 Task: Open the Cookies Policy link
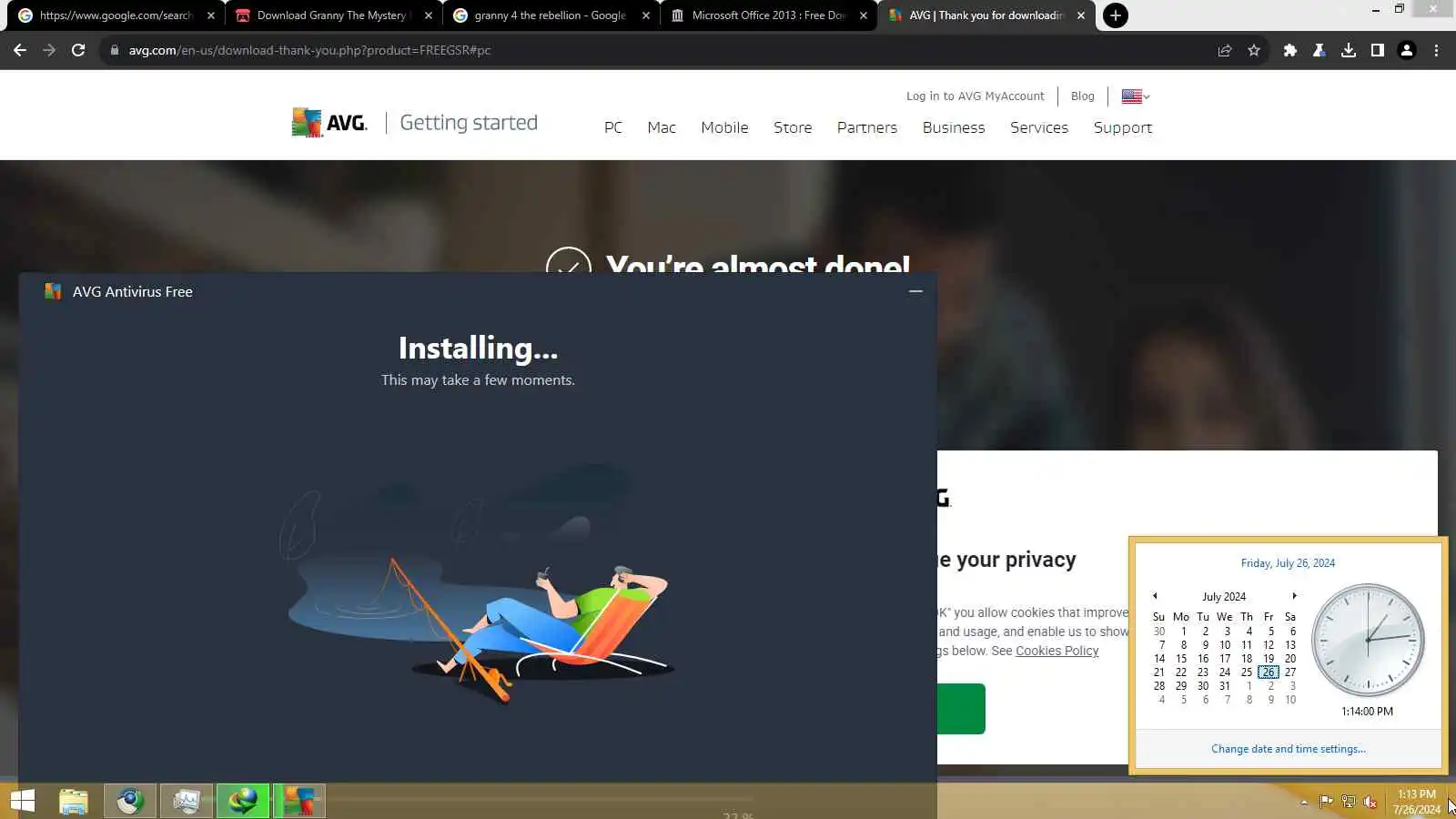[1057, 651]
